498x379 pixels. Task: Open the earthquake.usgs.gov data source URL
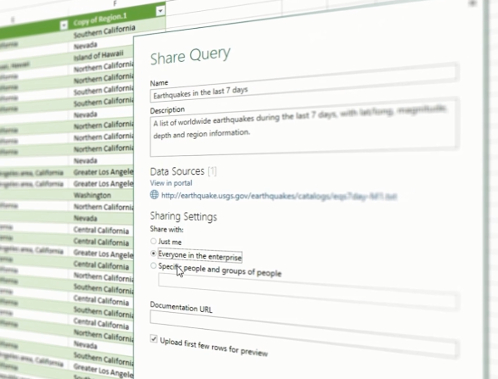click(279, 196)
